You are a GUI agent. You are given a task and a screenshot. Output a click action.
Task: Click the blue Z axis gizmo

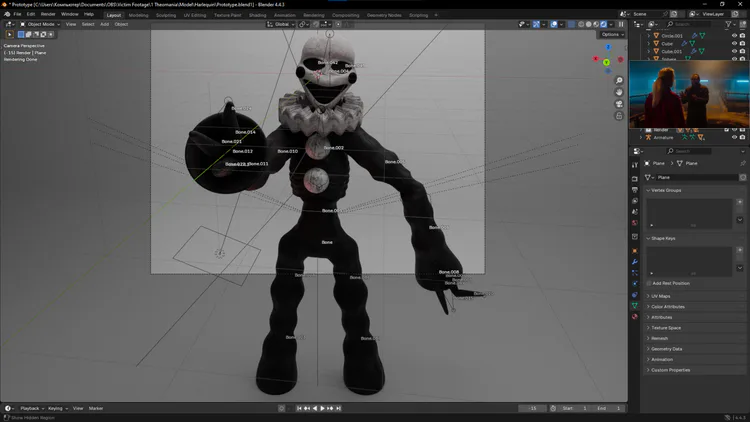coord(608,47)
